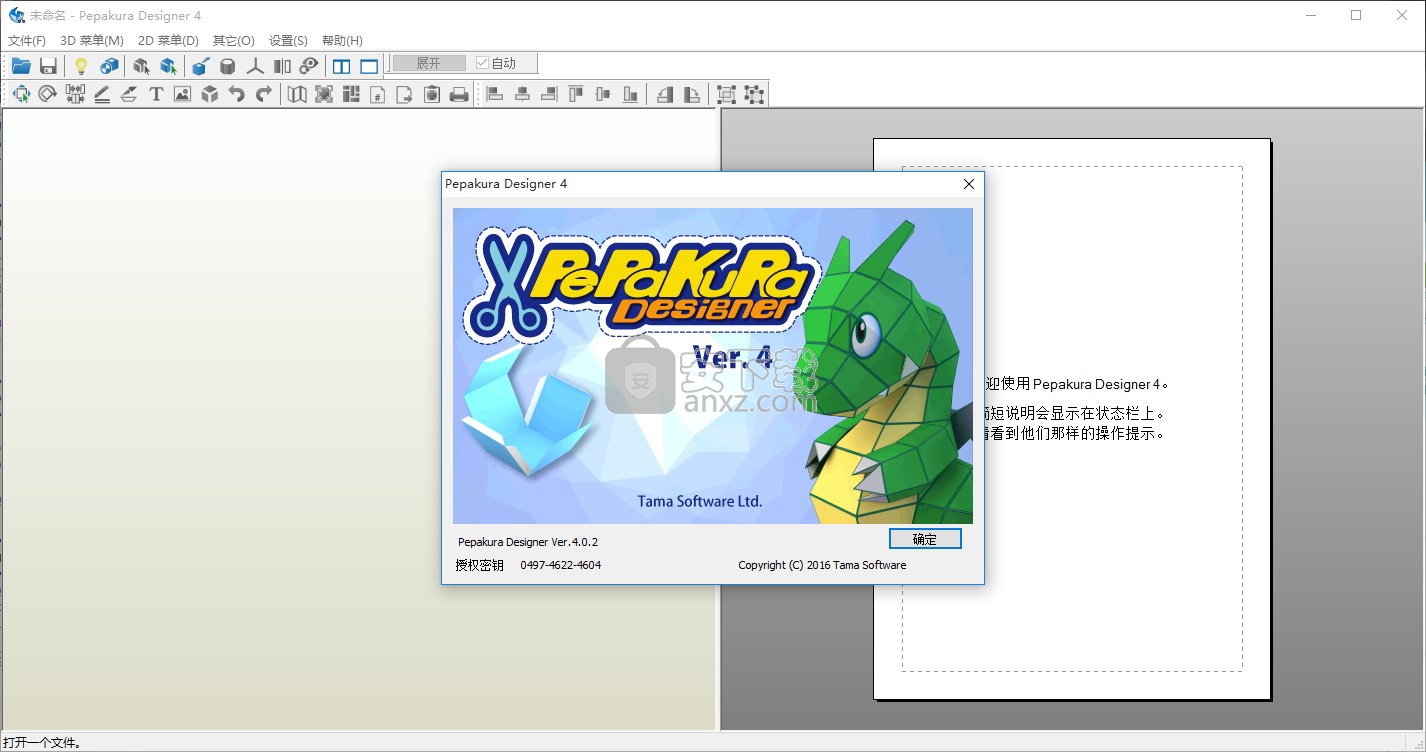Viewport: 1426px width, 752px height.
Task: Maximize the Pepakura Designer main window
Action: pos(1356,15)
